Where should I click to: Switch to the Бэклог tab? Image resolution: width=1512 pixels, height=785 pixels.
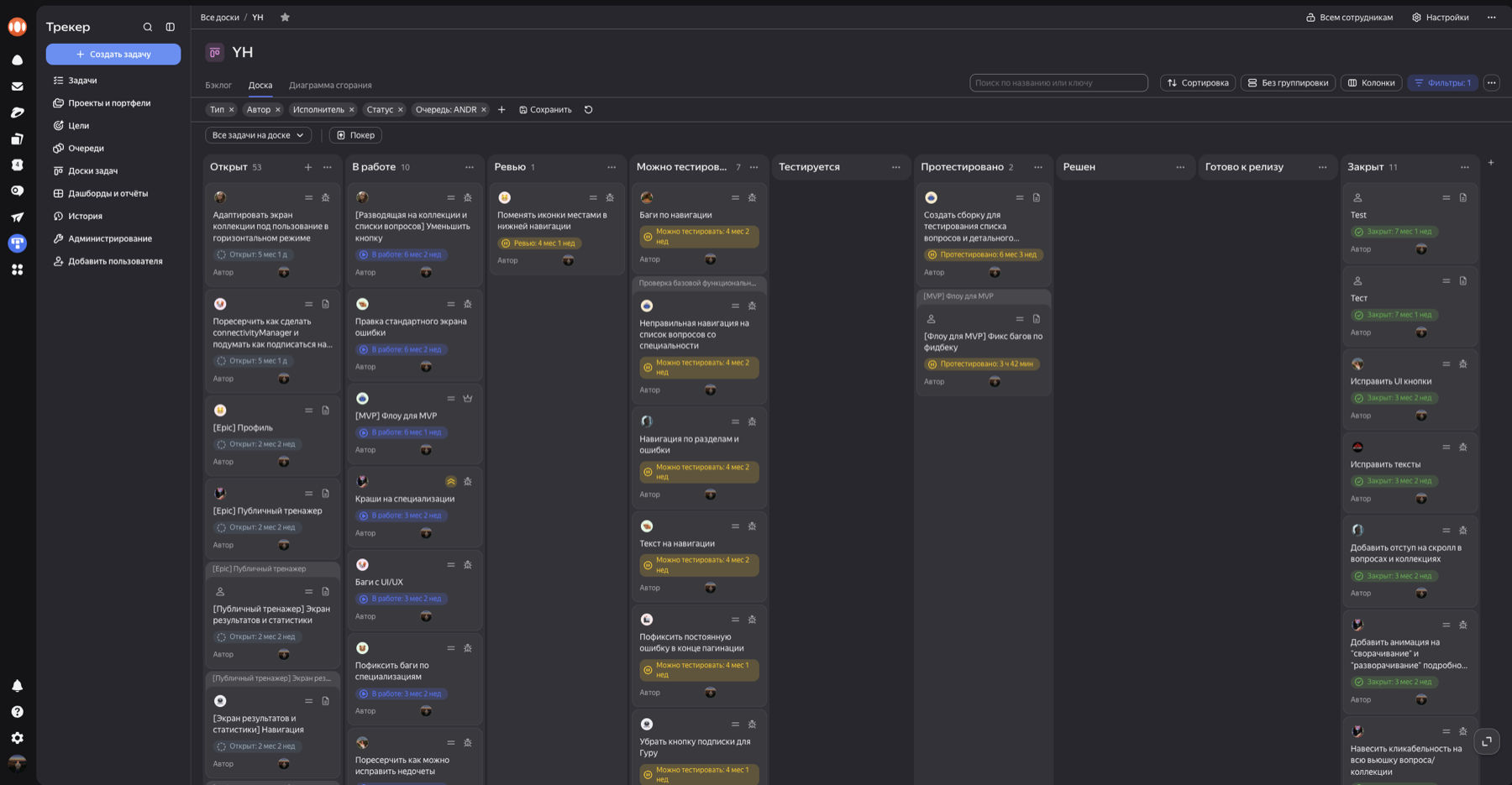tap(218, 85)
